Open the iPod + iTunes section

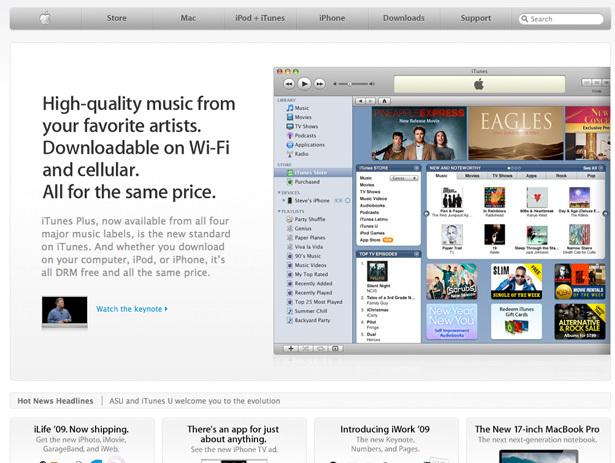coord(260,18)
